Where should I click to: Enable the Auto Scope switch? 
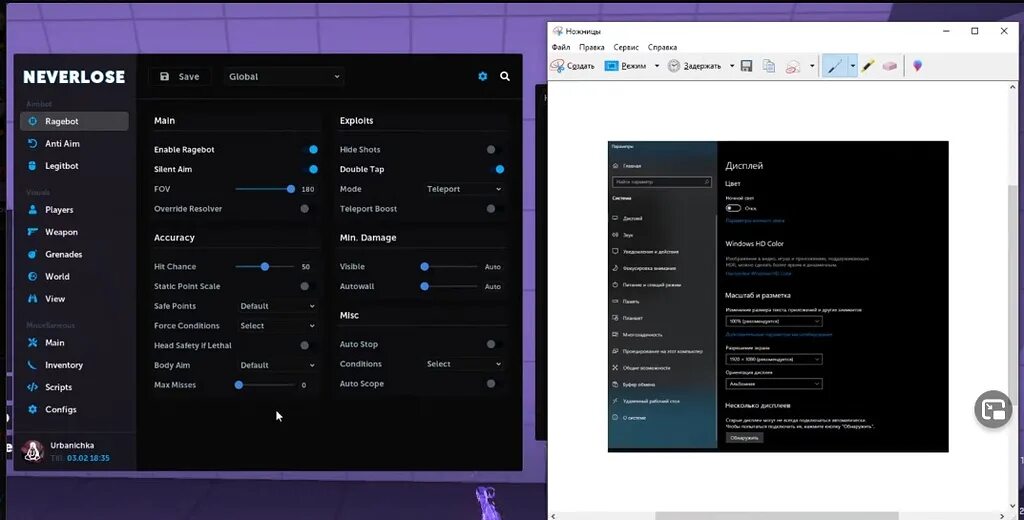(494, 383)
